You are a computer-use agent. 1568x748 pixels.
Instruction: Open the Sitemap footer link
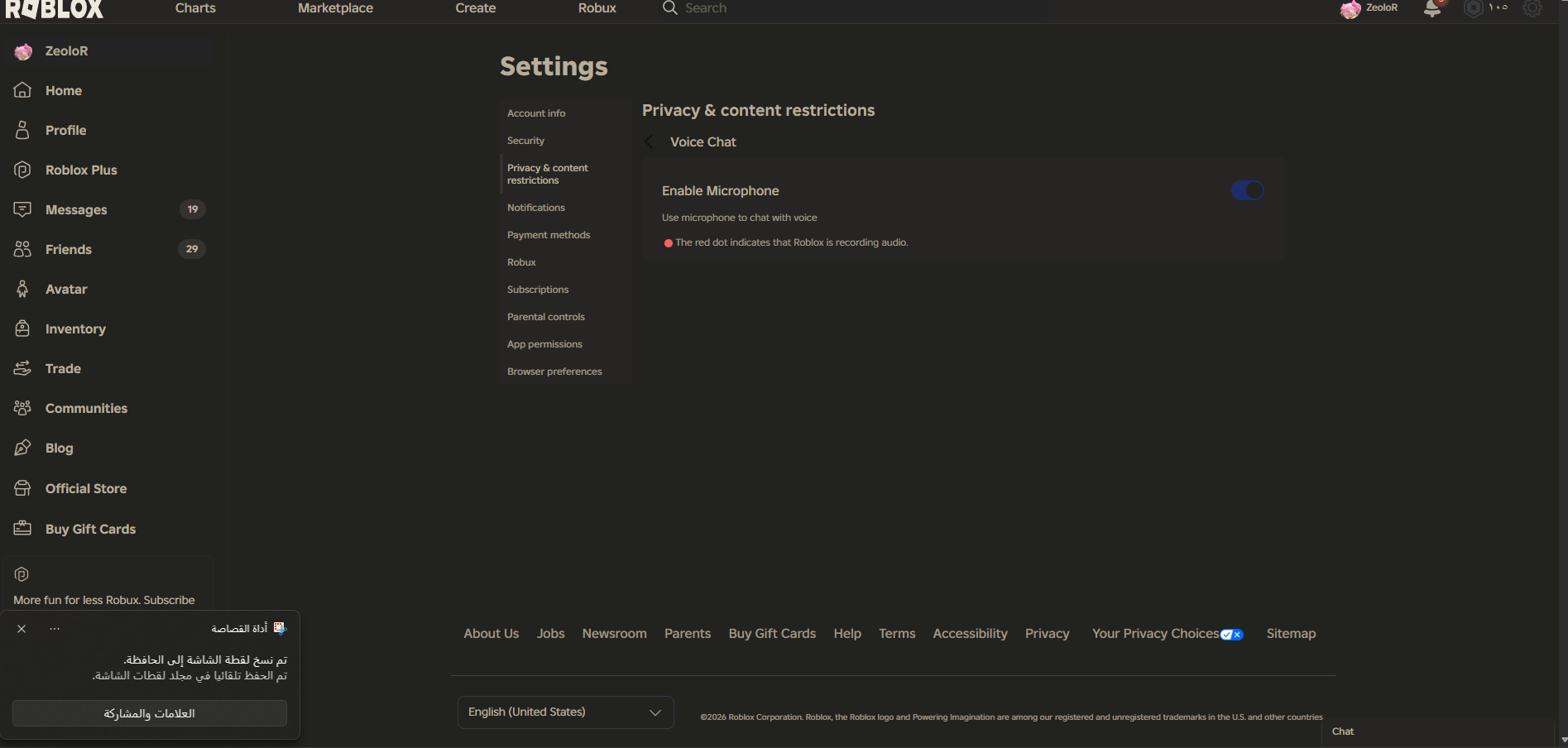[1291, 634]
